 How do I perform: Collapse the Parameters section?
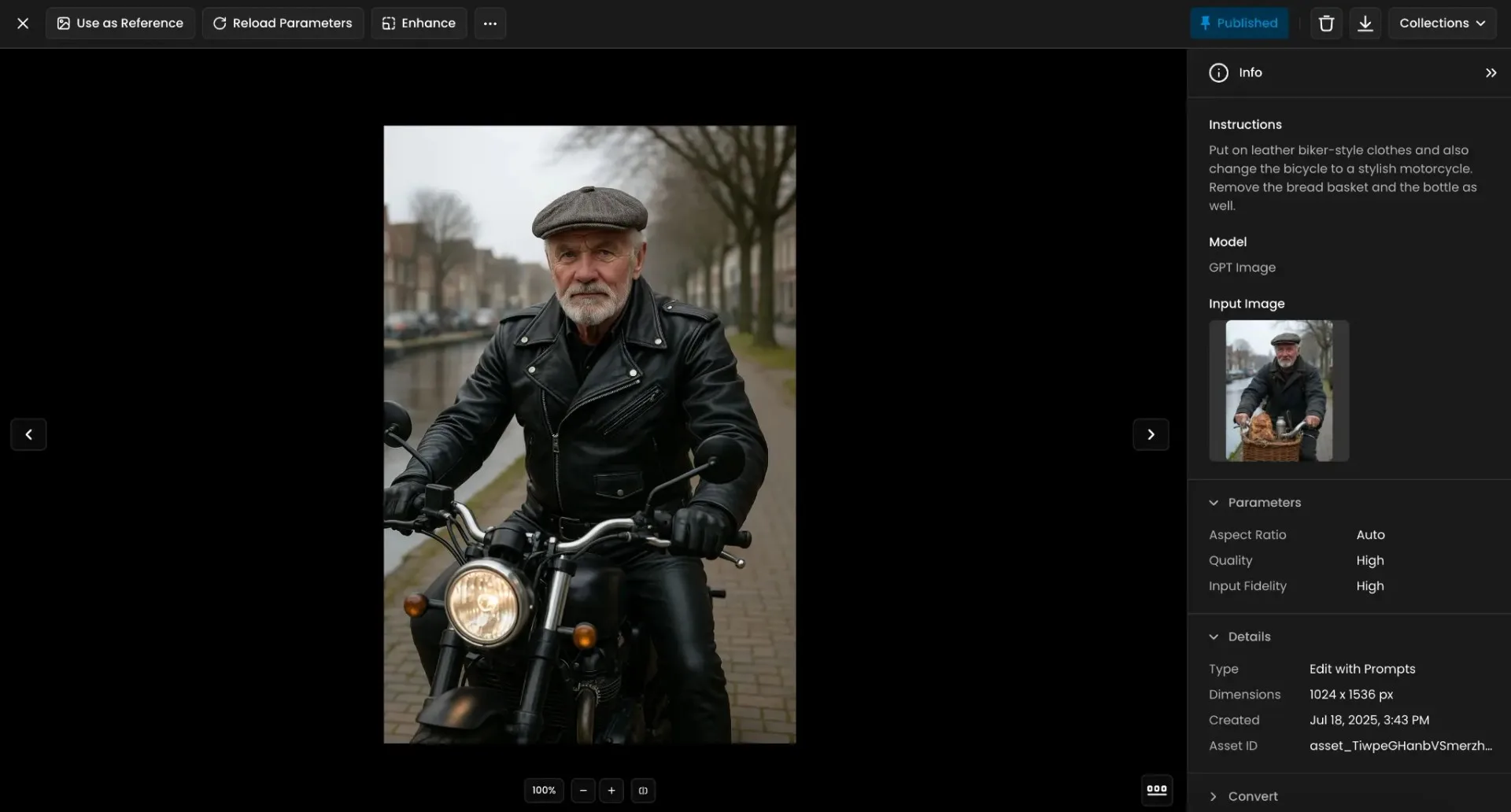pyautogui.click(x=1214, y=502)
